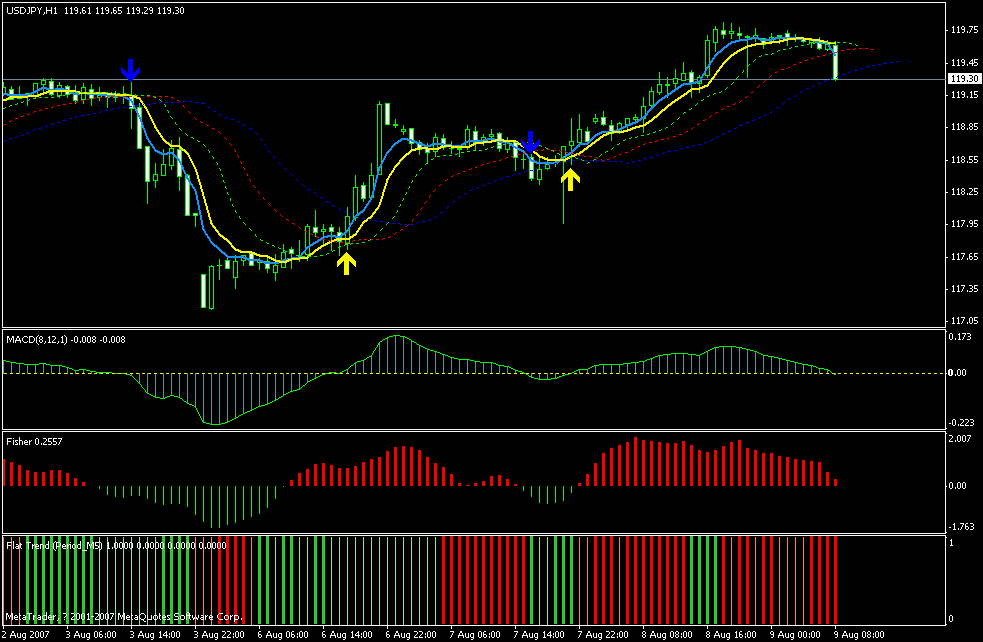Click the 119.75 price axis label

pos(963,30)
